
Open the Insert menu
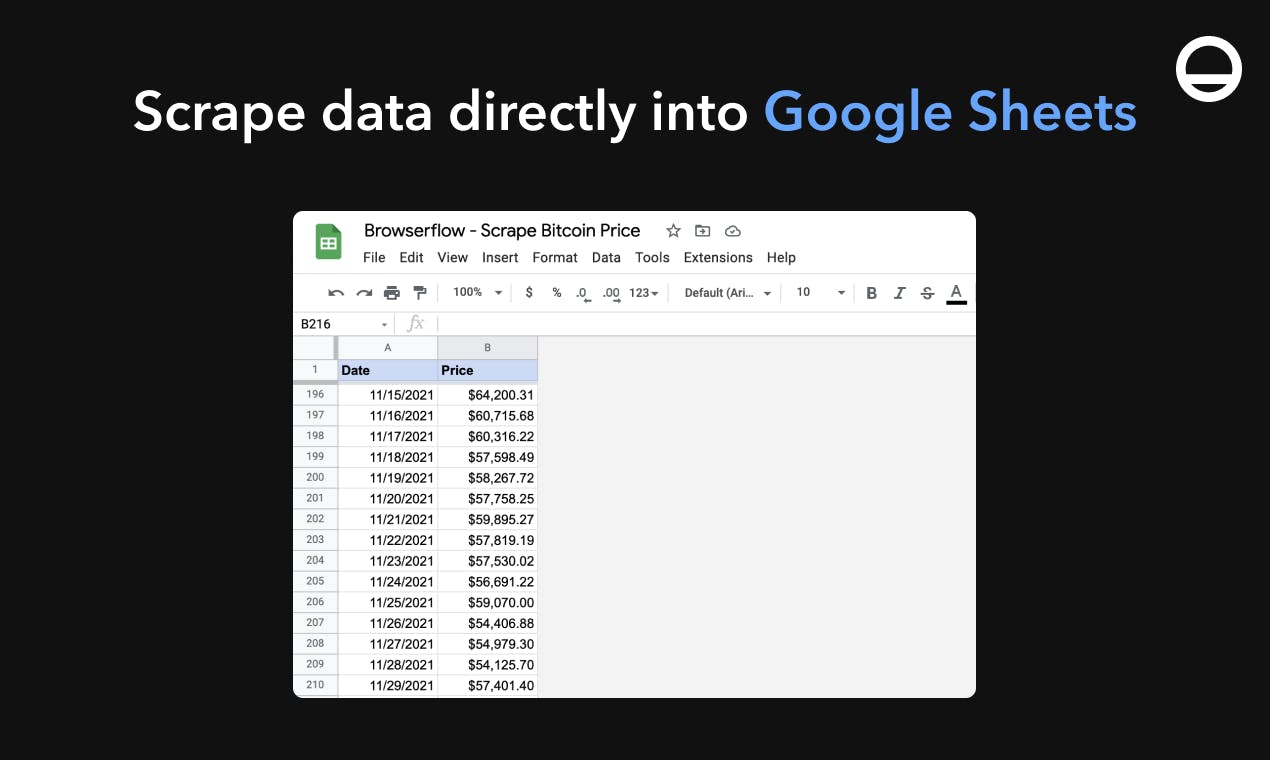click(500, 257)
